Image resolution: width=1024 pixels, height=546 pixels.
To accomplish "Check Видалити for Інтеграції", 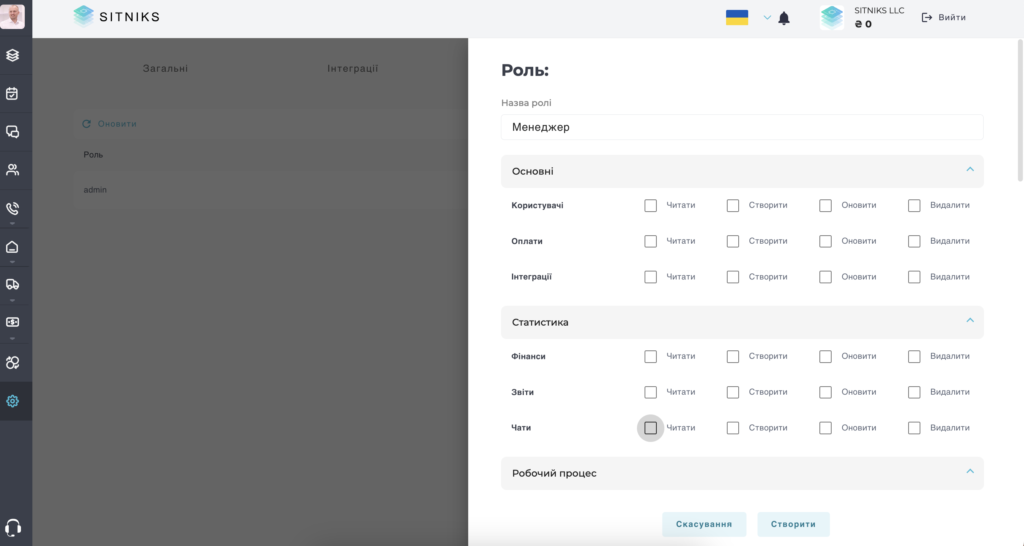I will click(x=914, y=277).
